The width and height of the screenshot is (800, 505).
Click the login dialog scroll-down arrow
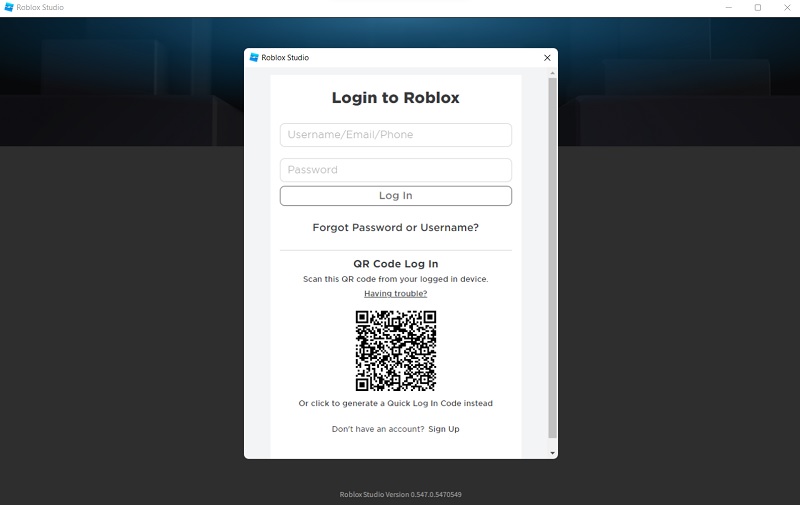point(552,453)
